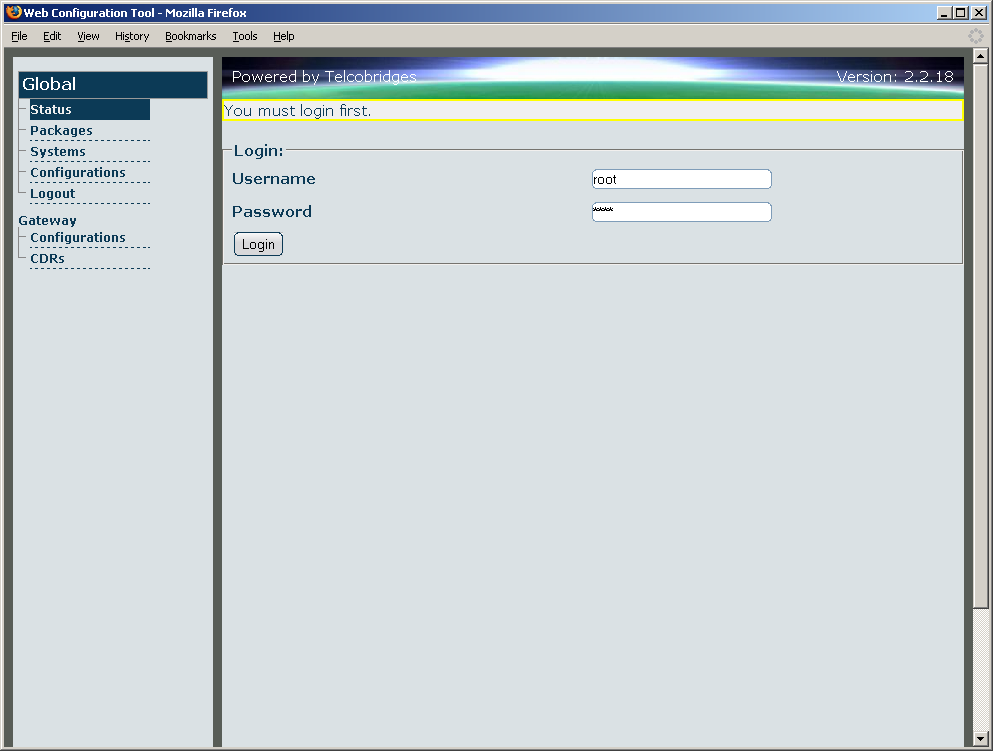This screenshot has width=993, height=751.
Task: Click the Version: 2.2.18 text
Action: pos(895,77)
